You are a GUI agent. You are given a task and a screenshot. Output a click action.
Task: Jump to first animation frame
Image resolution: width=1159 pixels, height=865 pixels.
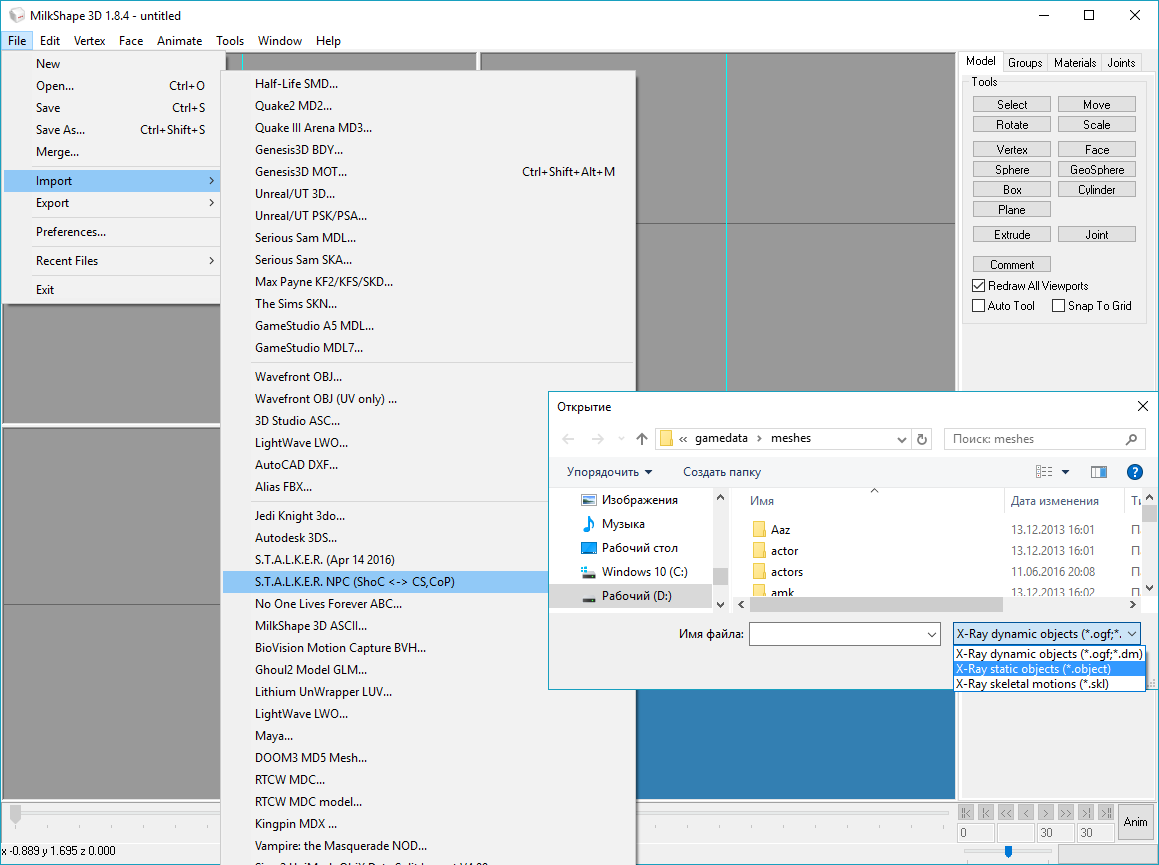[x=965, y=813]
